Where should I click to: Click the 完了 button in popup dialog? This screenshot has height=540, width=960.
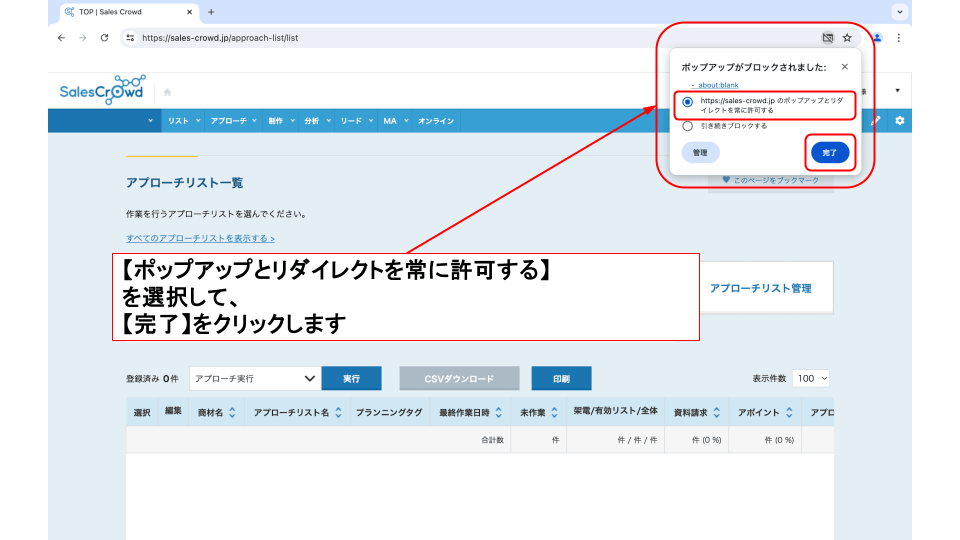(829, 153)
